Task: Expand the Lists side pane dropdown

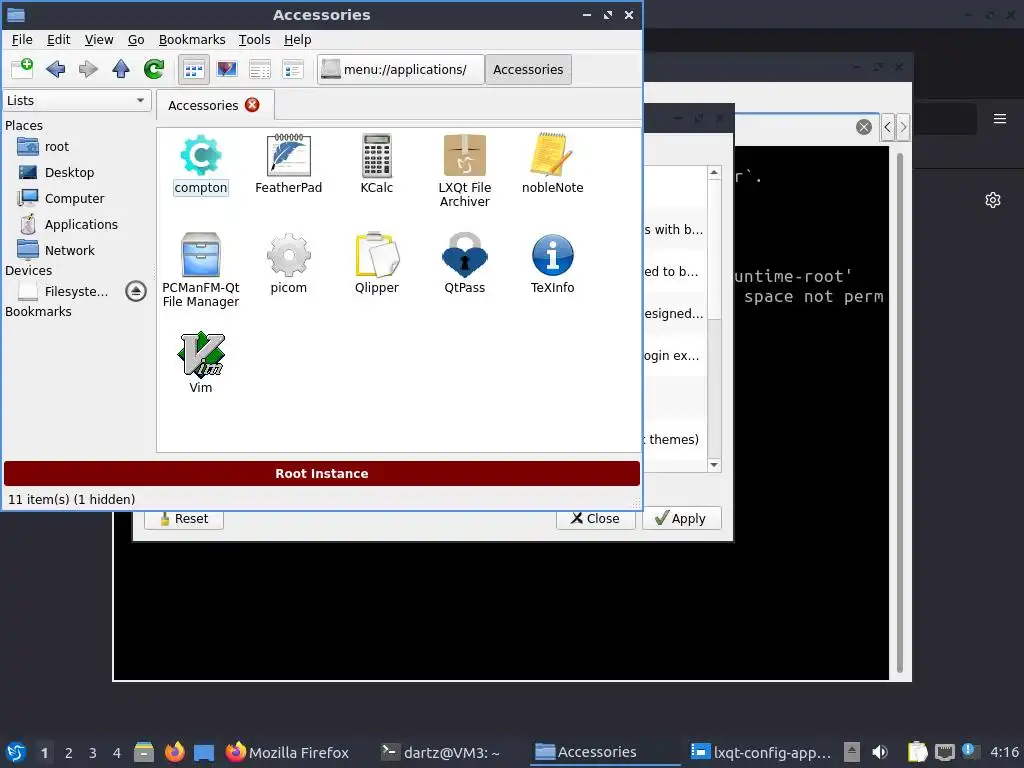Action: click(x=76, y=101)
